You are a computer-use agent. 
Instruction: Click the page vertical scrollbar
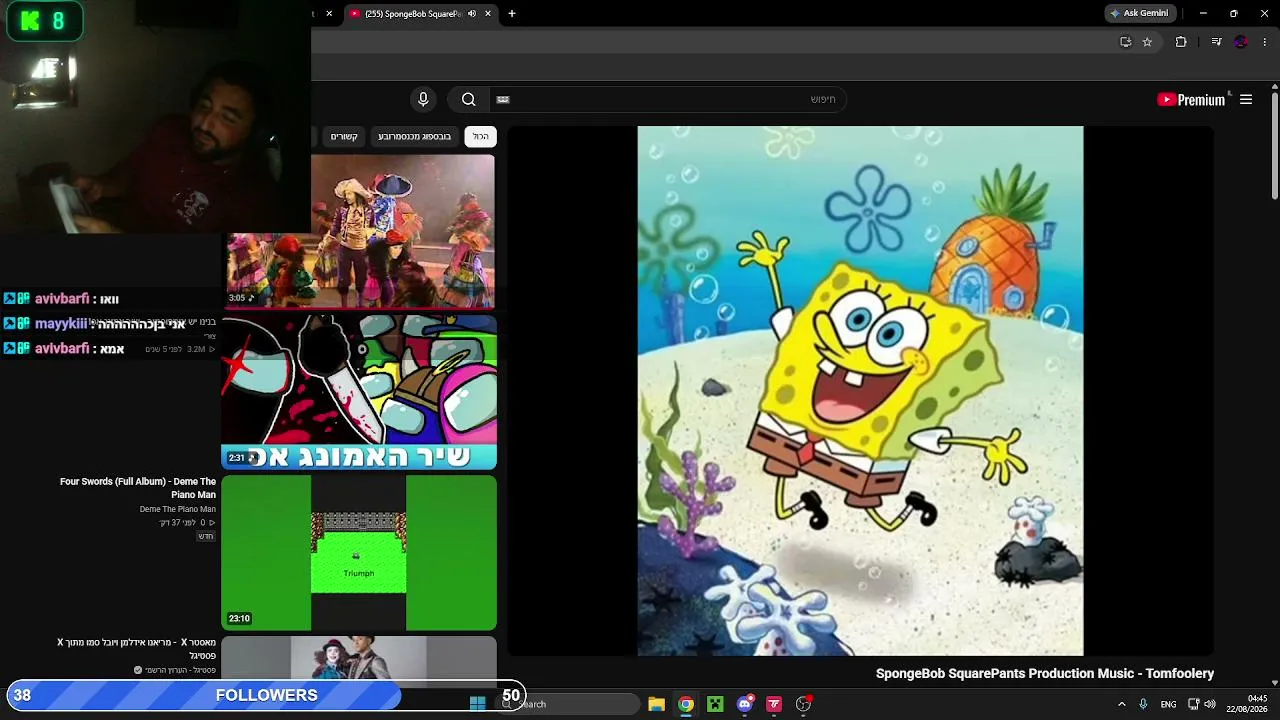click(x=1275, y=145)
